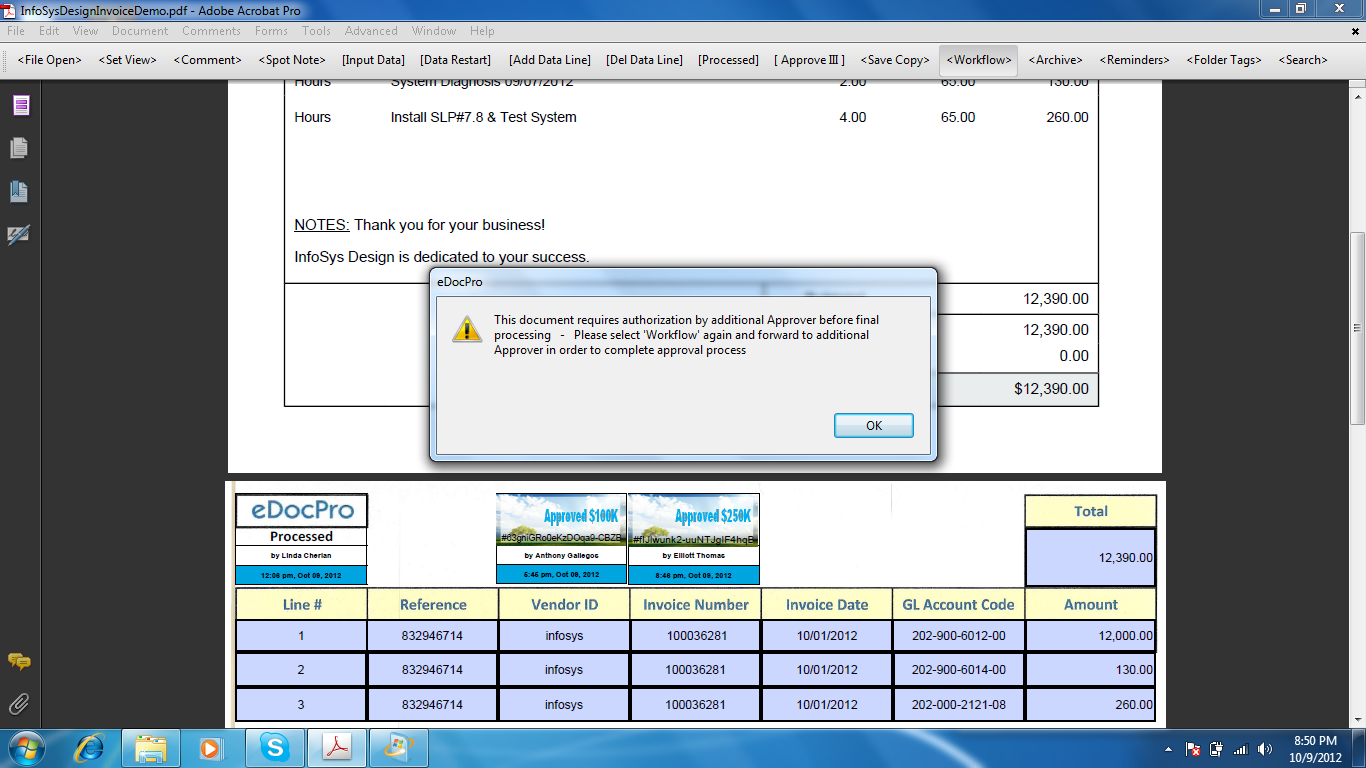Click the Total field showing 12,390.00
The image size is (1366, 768).
click(x=1090, y=558)
